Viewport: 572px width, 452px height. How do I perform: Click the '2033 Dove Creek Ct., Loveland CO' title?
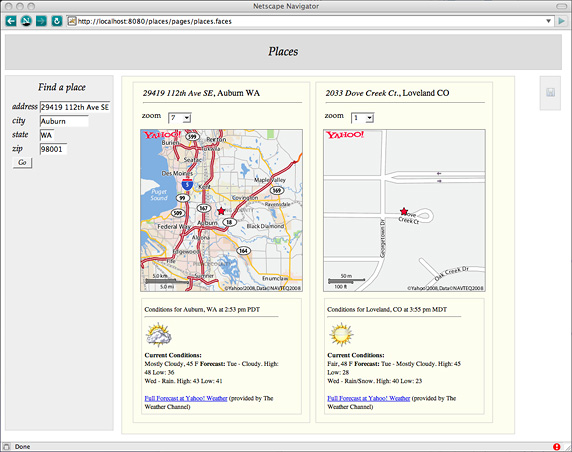[x=387, y=93]
